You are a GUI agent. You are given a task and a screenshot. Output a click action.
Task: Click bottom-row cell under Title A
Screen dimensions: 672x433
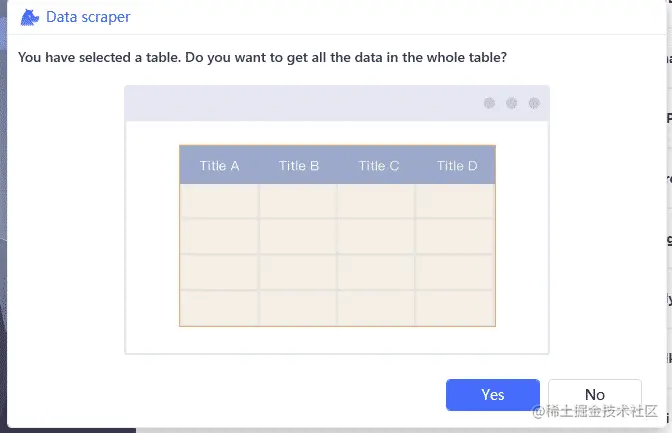219,308
